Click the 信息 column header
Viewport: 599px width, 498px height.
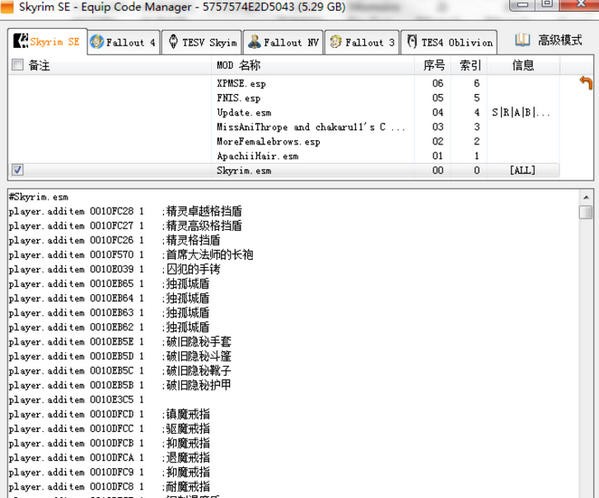[x=523, y=65]
